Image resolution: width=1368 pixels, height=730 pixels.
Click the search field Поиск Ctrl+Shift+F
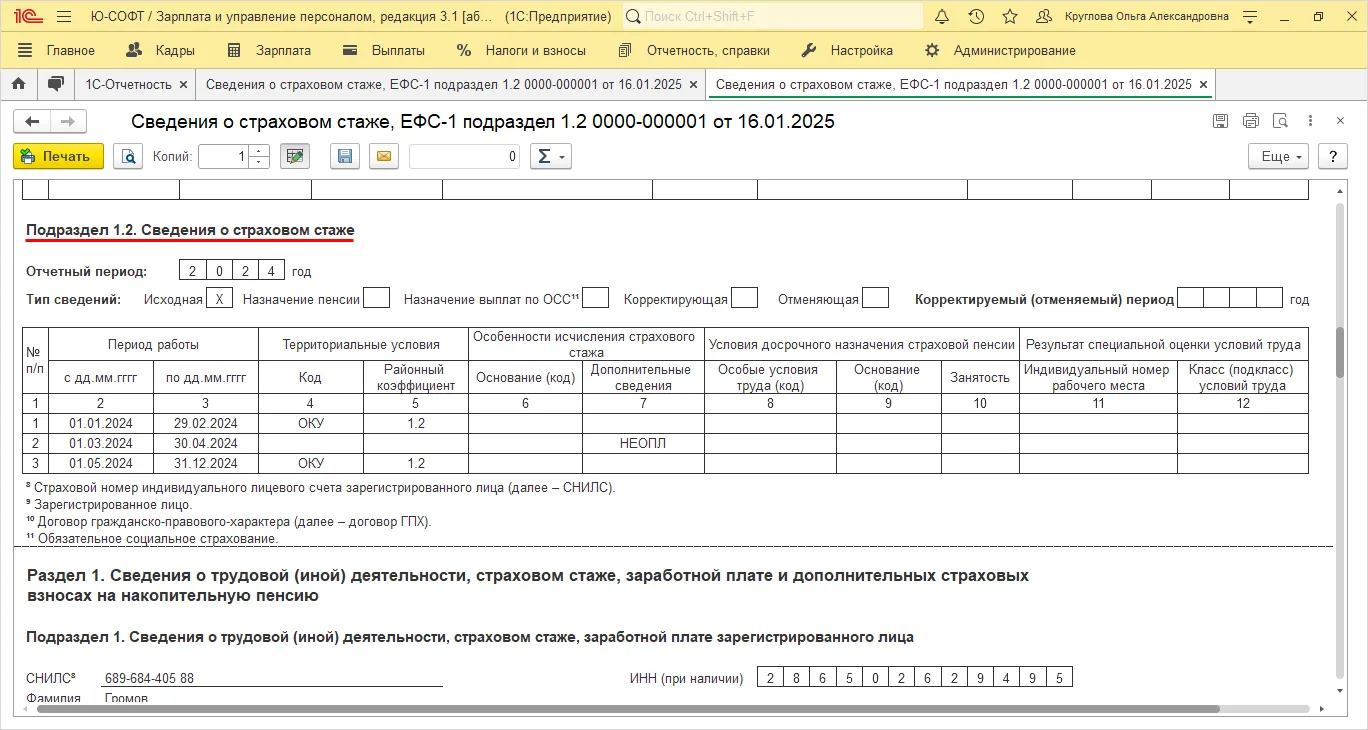(x=773, y=17)
